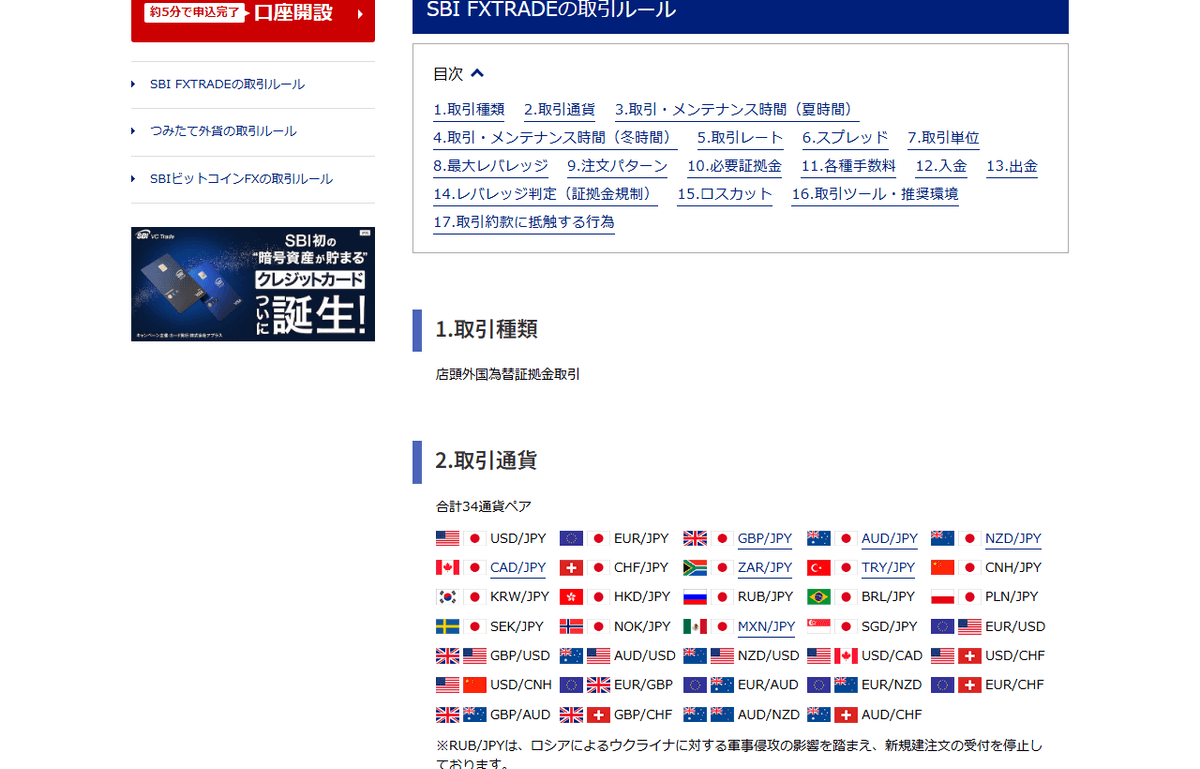The width and height of the screenshot is (1200, 769).
Task: Click the Turkish flag beside TRY/JPY
Action: pos(819,567)
